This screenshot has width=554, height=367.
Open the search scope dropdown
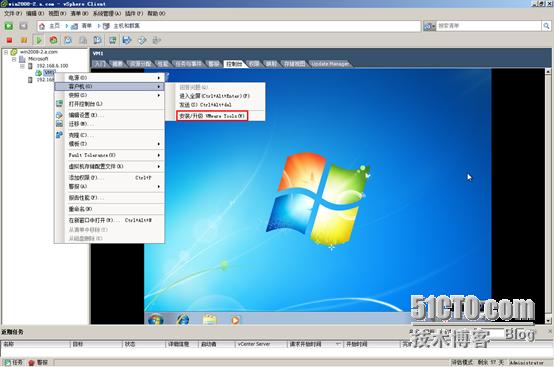[429, 26]
